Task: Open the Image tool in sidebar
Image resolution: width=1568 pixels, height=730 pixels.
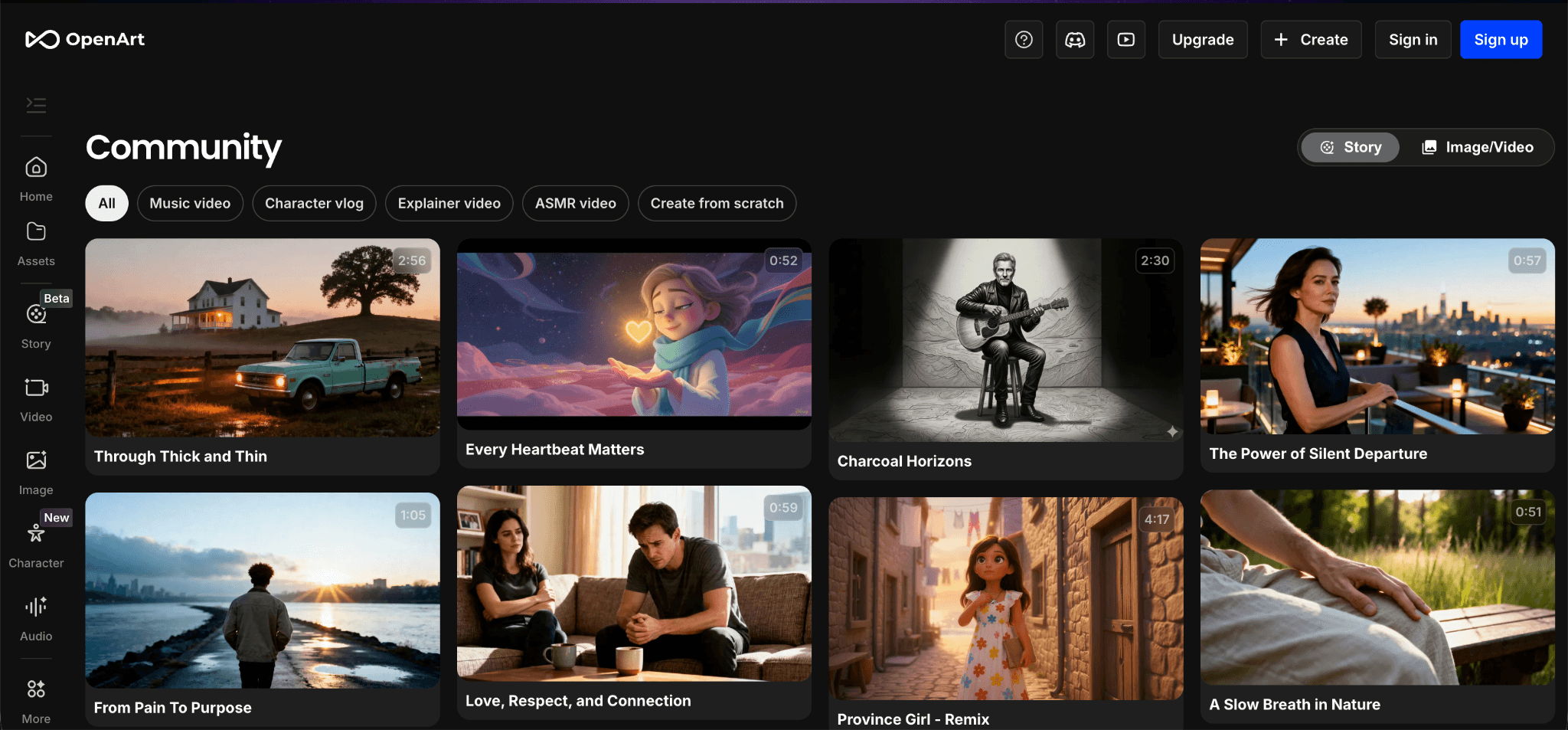Action: [36, 471]
